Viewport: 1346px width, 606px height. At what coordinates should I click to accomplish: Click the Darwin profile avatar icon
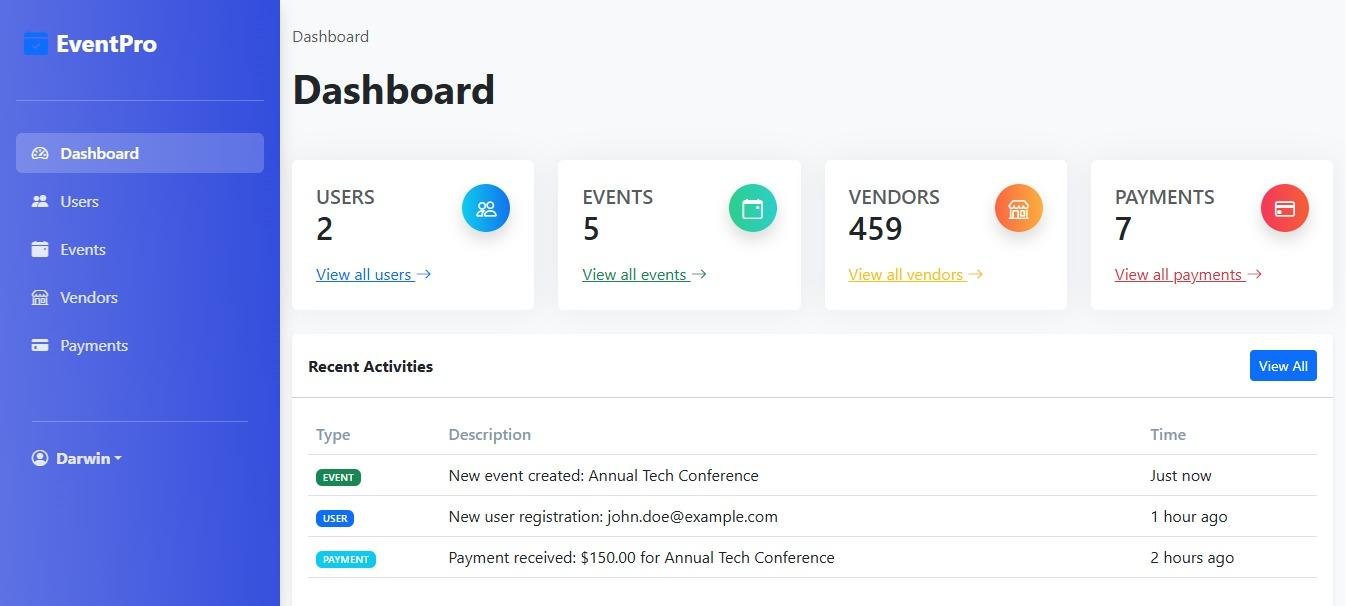tap(40, 458)
